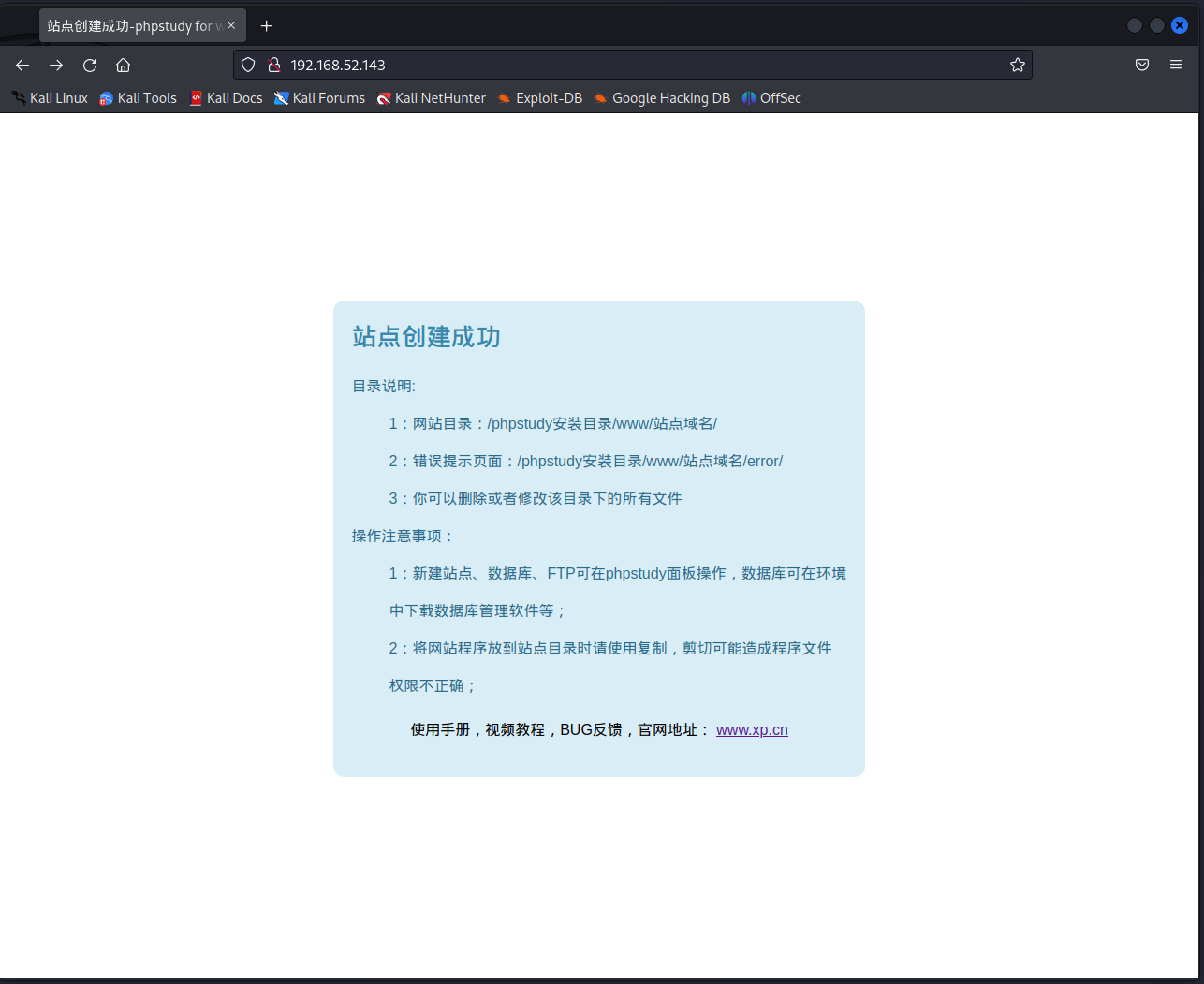Viewport: 1204px width, 984px height.
Task: Click the 操作注意事项 label
Action: click(x=404, y=536)
